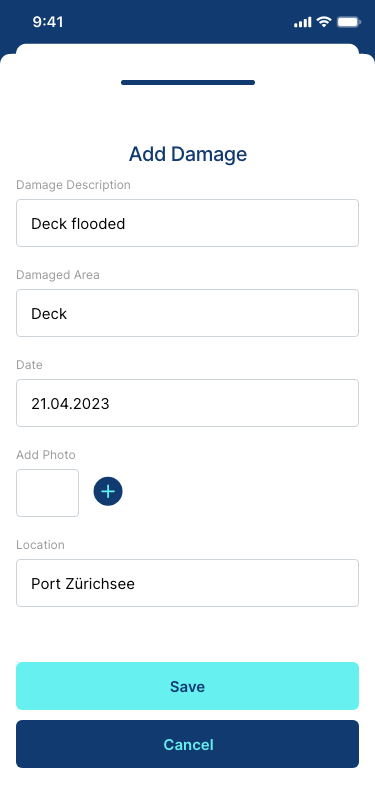Tap the 9:41 clock in status bar
Image resolution: width=375 pixels, height=812 pixels.
click(48, 22)
